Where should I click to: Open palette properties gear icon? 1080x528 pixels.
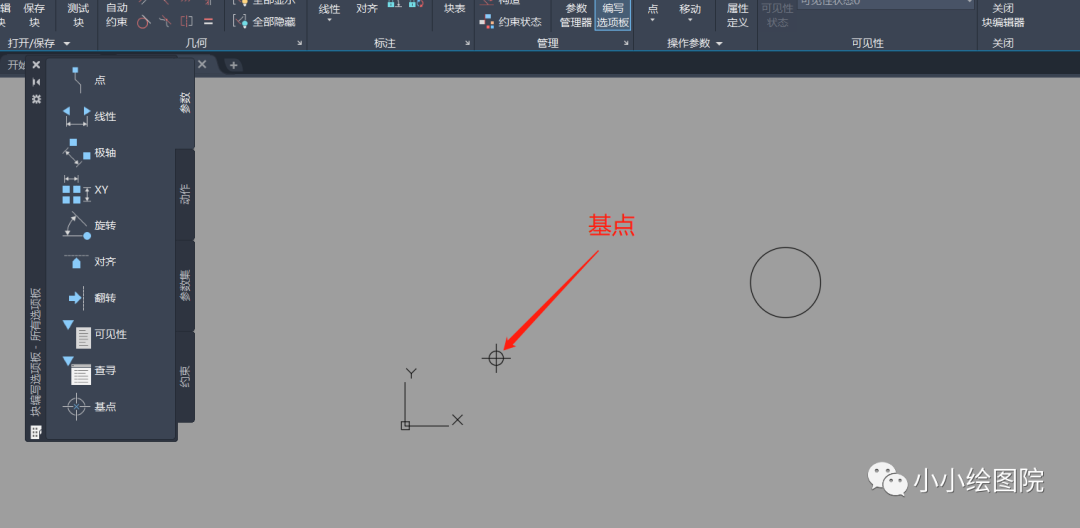pos(37,99)
